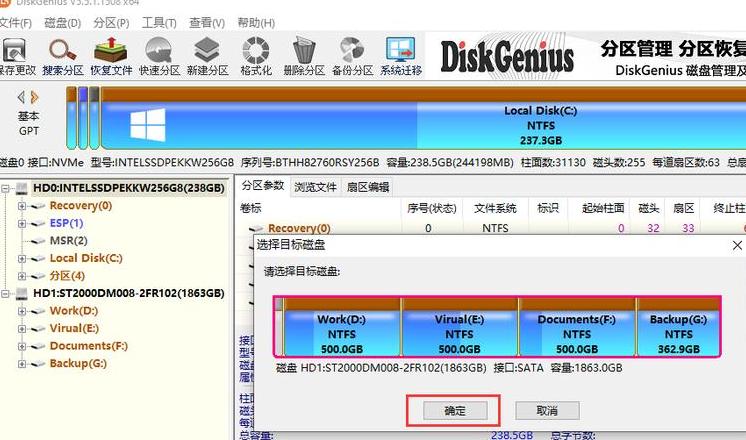Click the 取消 (Cancel) button in dialog
This screenshot has width=746, height=440.
547,411
